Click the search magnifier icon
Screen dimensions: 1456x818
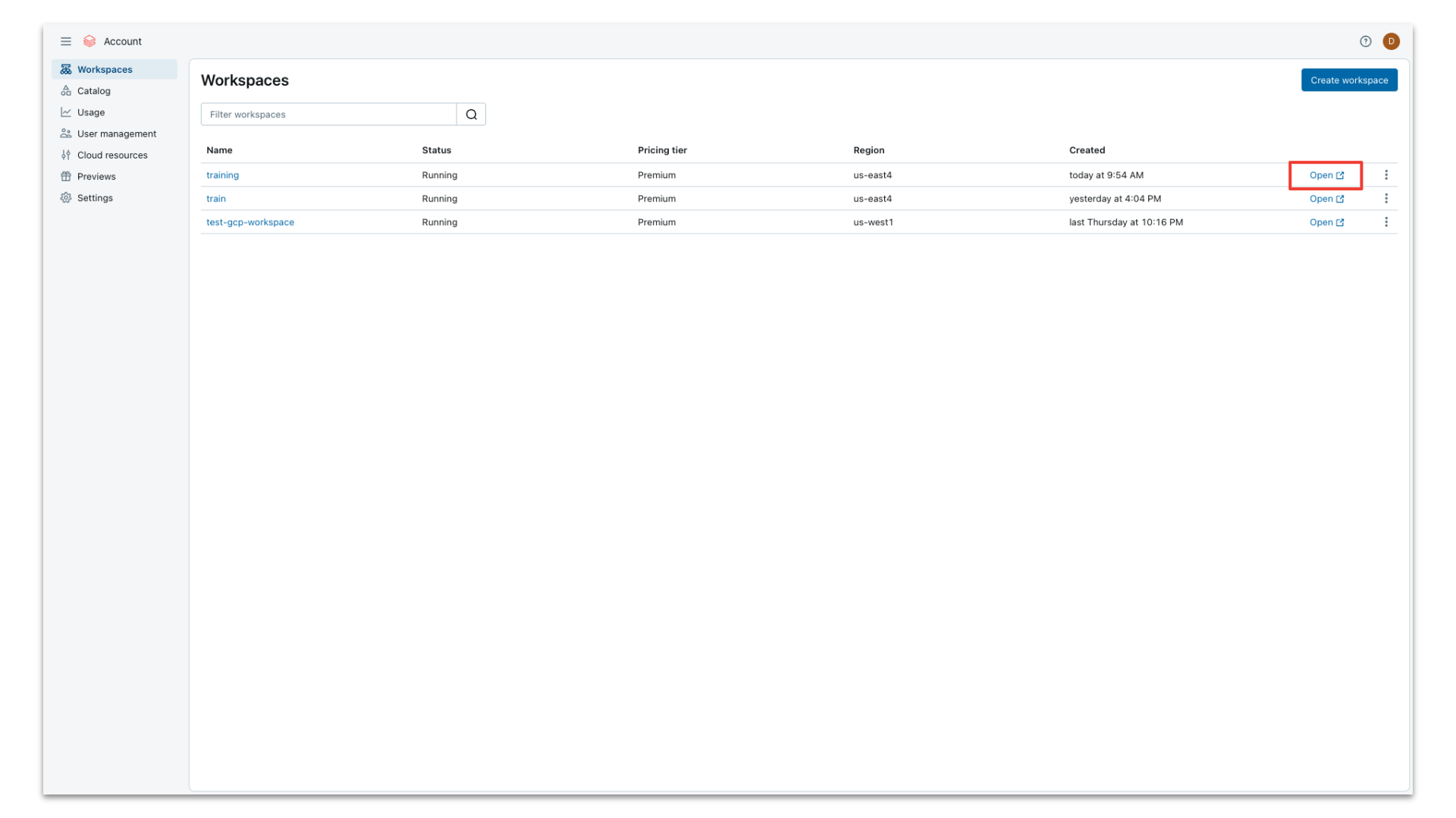[471, 114]
